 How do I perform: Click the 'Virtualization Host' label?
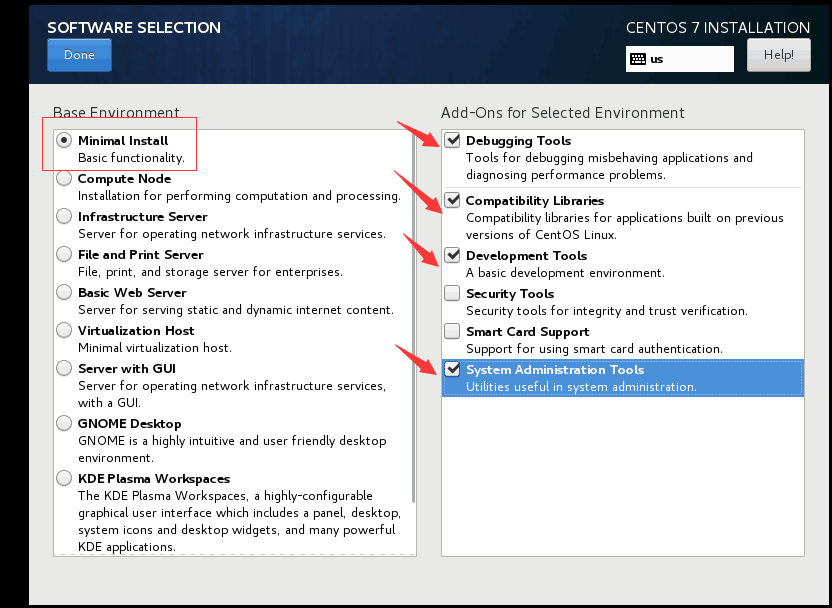pyautogui.click(x=136, y=331)
